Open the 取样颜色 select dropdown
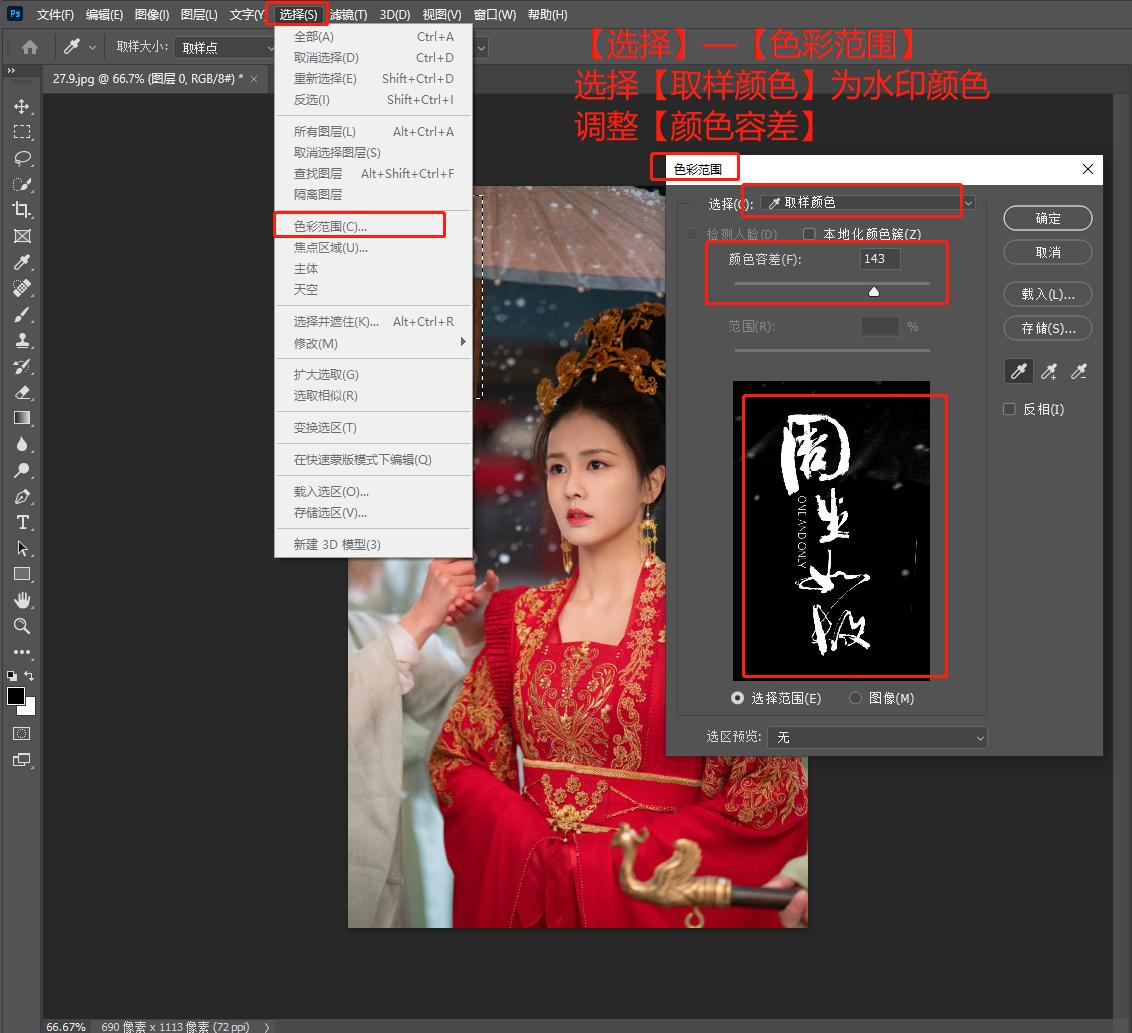1132x1033 pixels. [x=865, y=203]
